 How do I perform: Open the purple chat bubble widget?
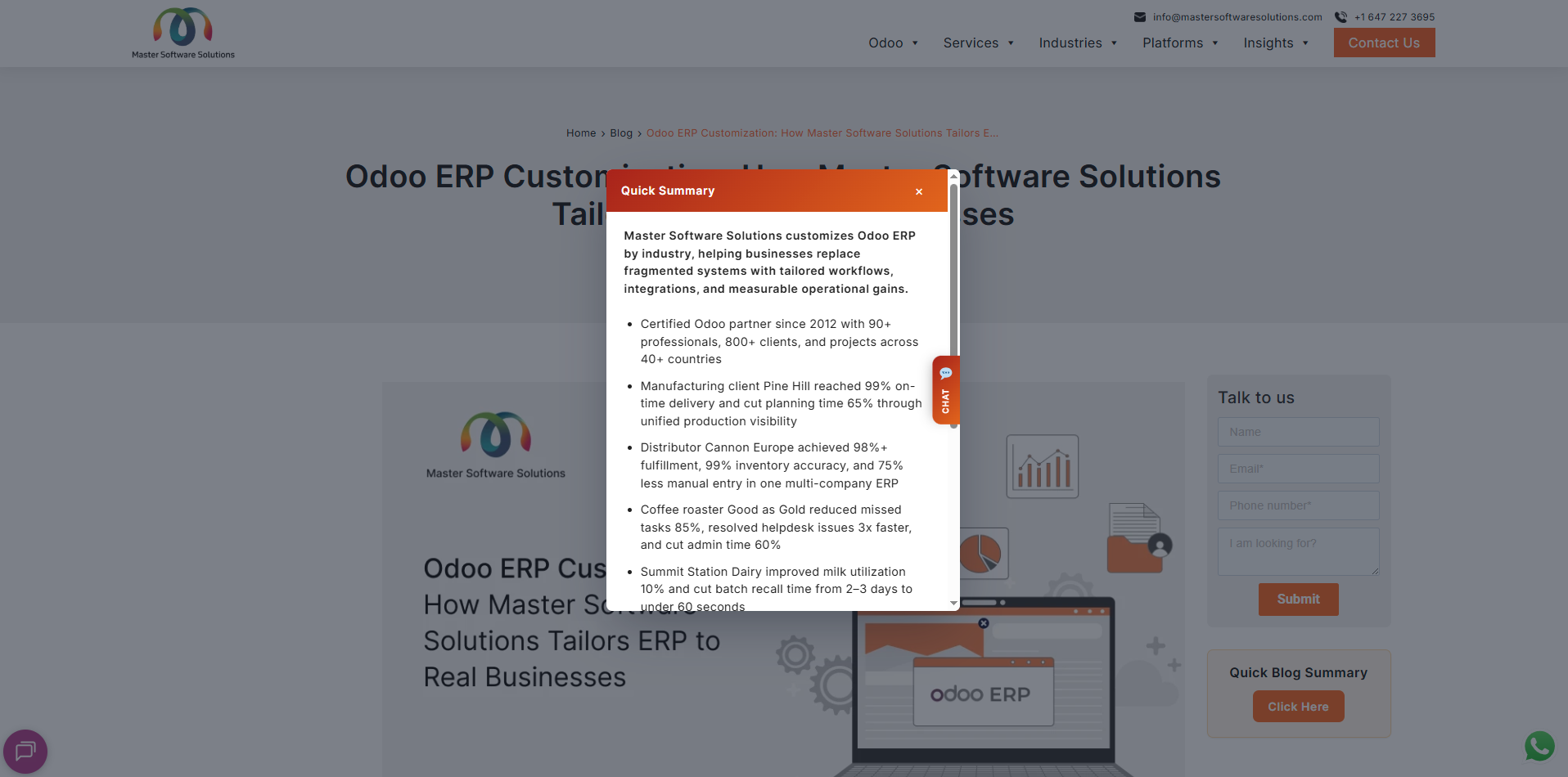pyautogui.click(x=25, y=751)
